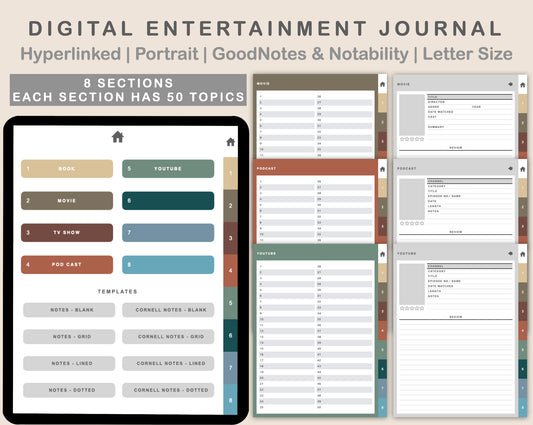Select tablet side tab 2
Screen dimensions: 533x425
click(230, 206)
